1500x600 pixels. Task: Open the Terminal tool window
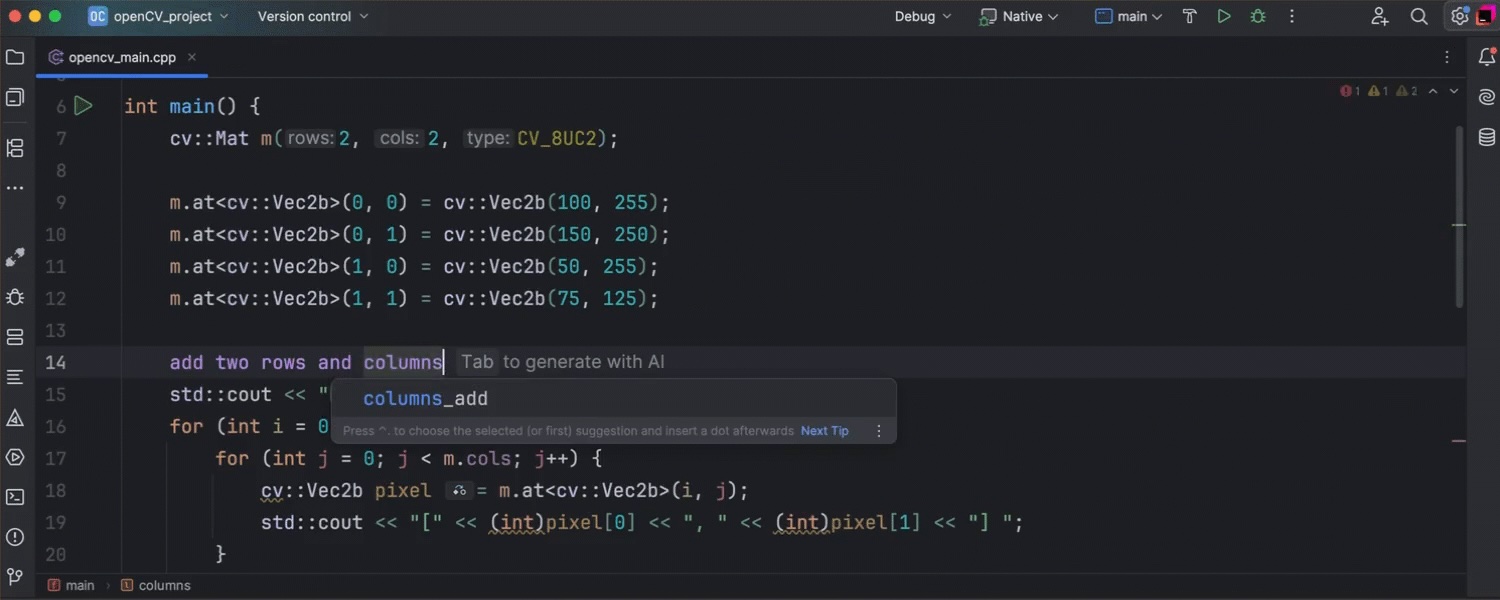coord(15,497)
